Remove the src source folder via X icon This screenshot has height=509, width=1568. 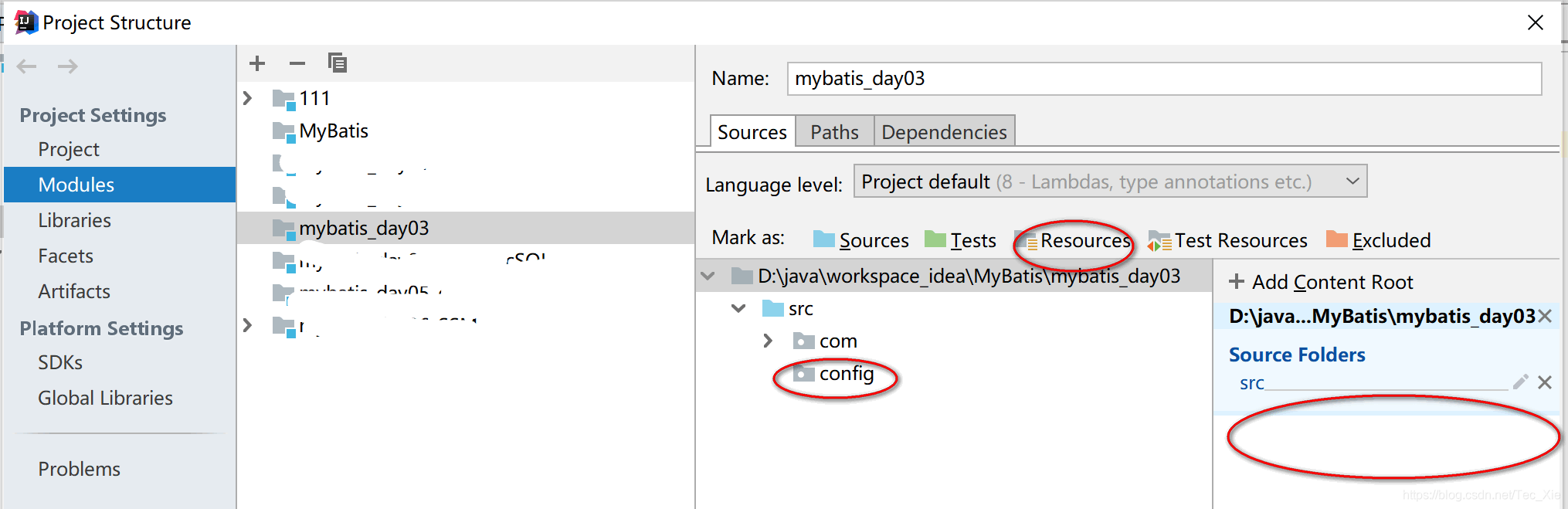click(x=1545, y=382)
